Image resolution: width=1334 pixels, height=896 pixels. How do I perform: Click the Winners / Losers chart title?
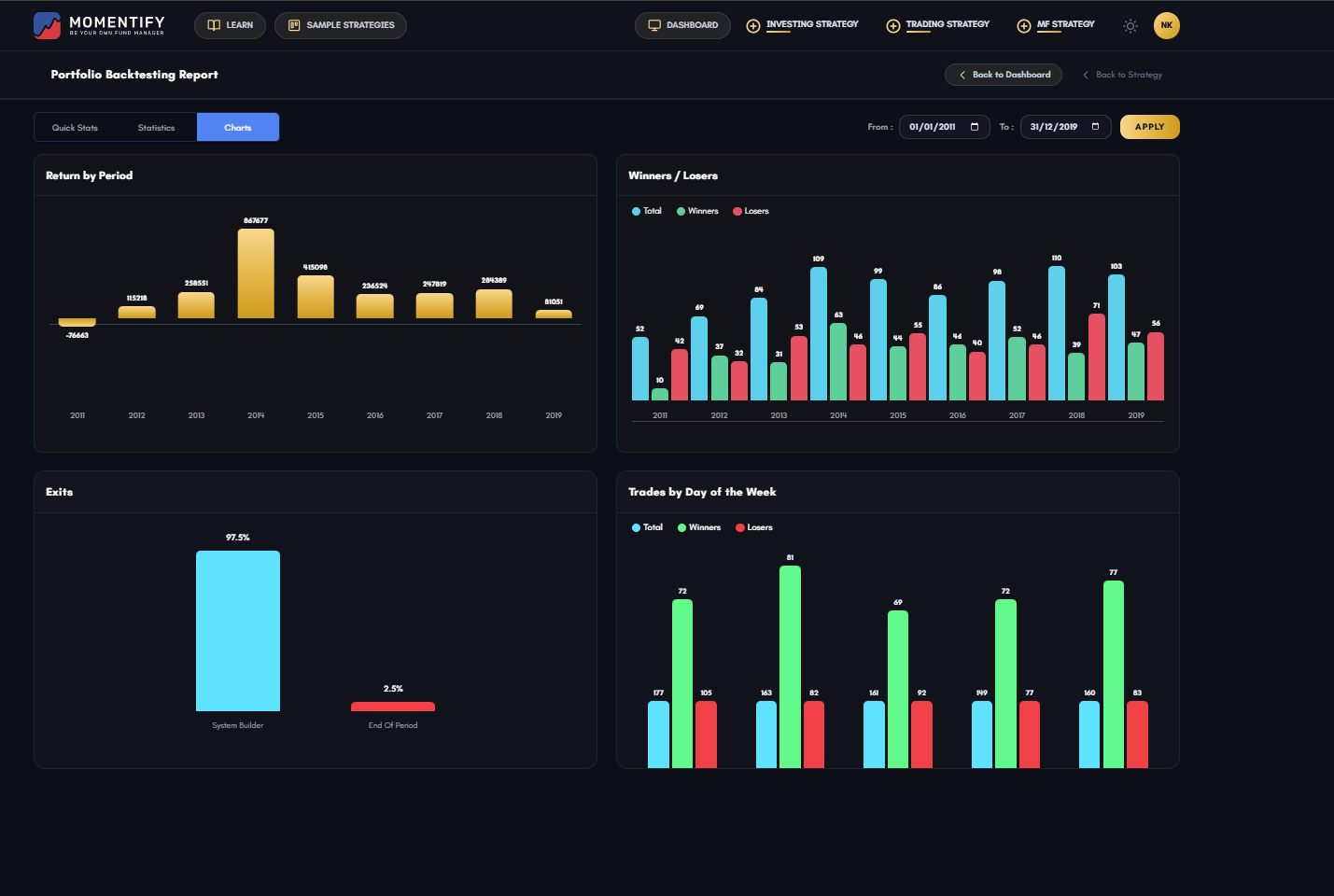(673, 175)
